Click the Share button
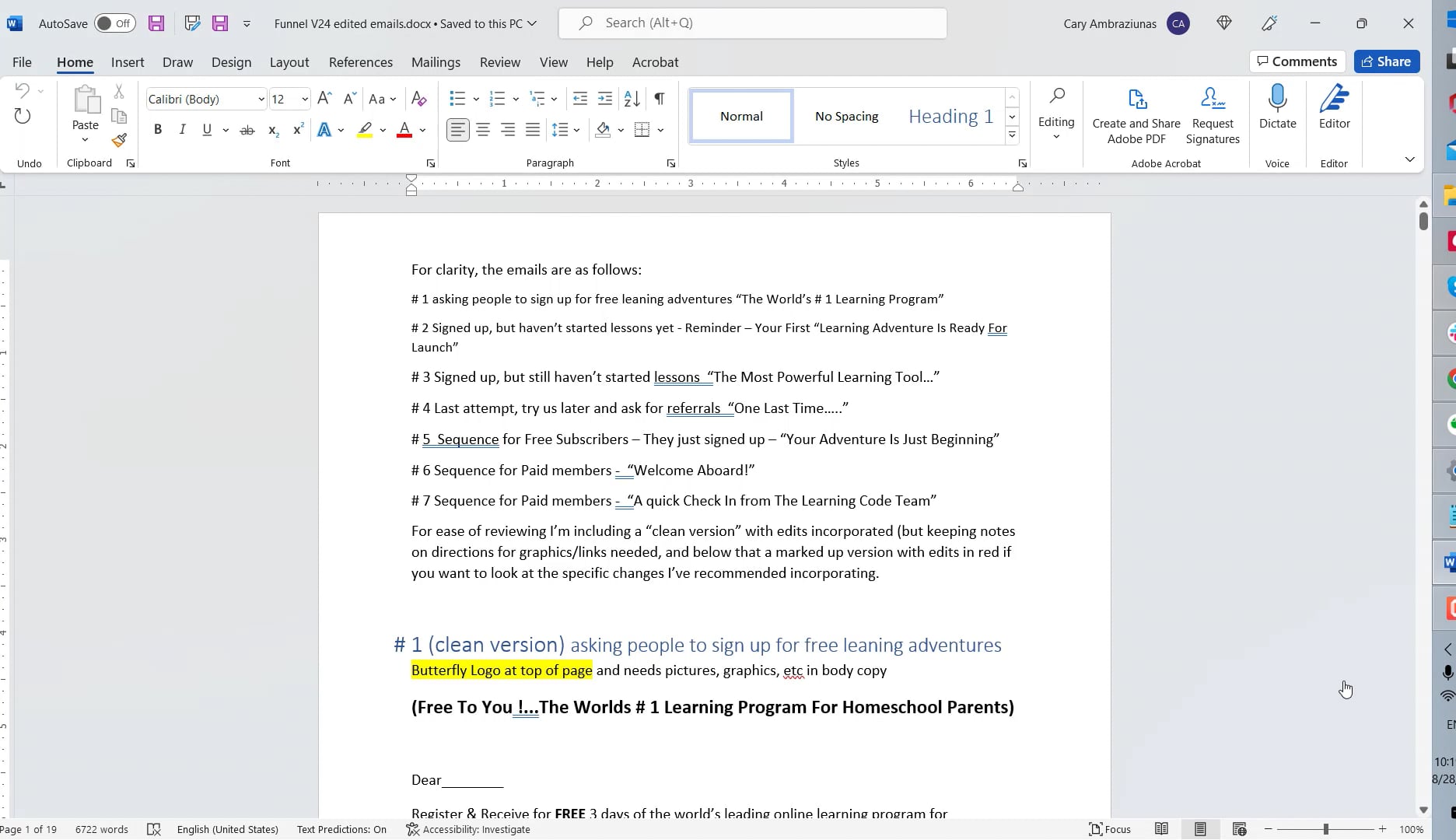 (x=1386, y=61)
